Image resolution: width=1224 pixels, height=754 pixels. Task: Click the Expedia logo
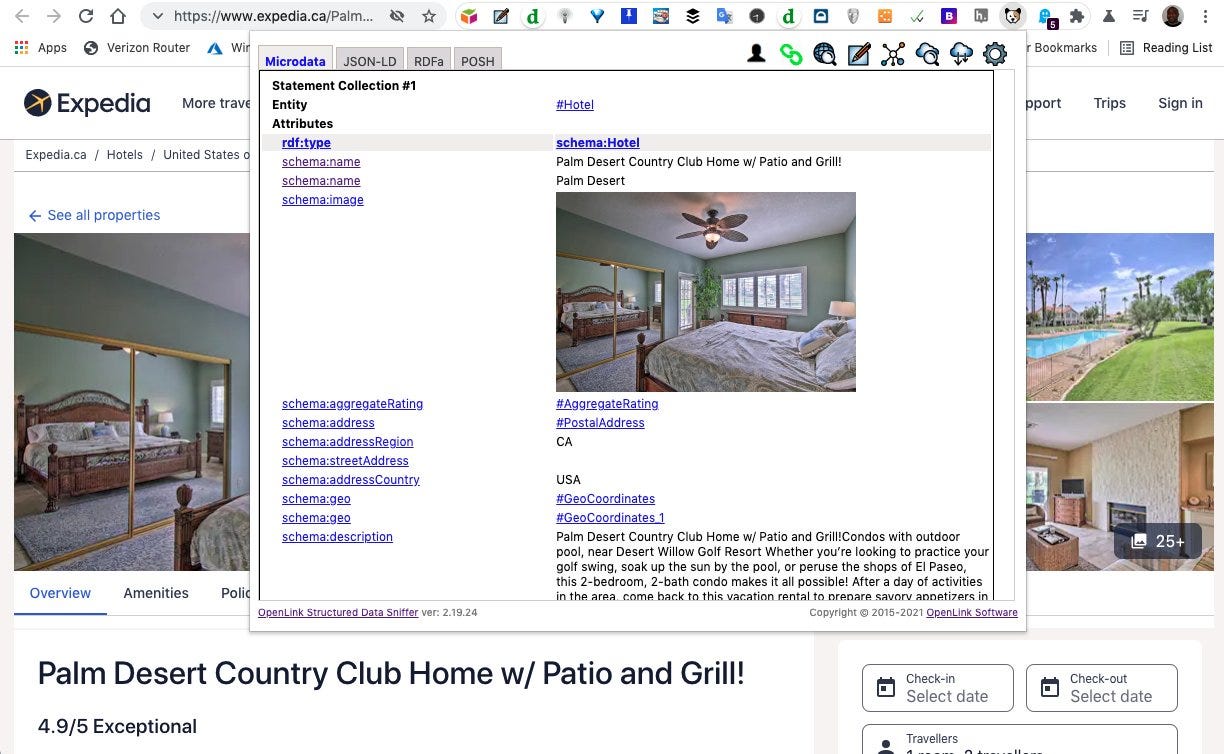[87, 103]
